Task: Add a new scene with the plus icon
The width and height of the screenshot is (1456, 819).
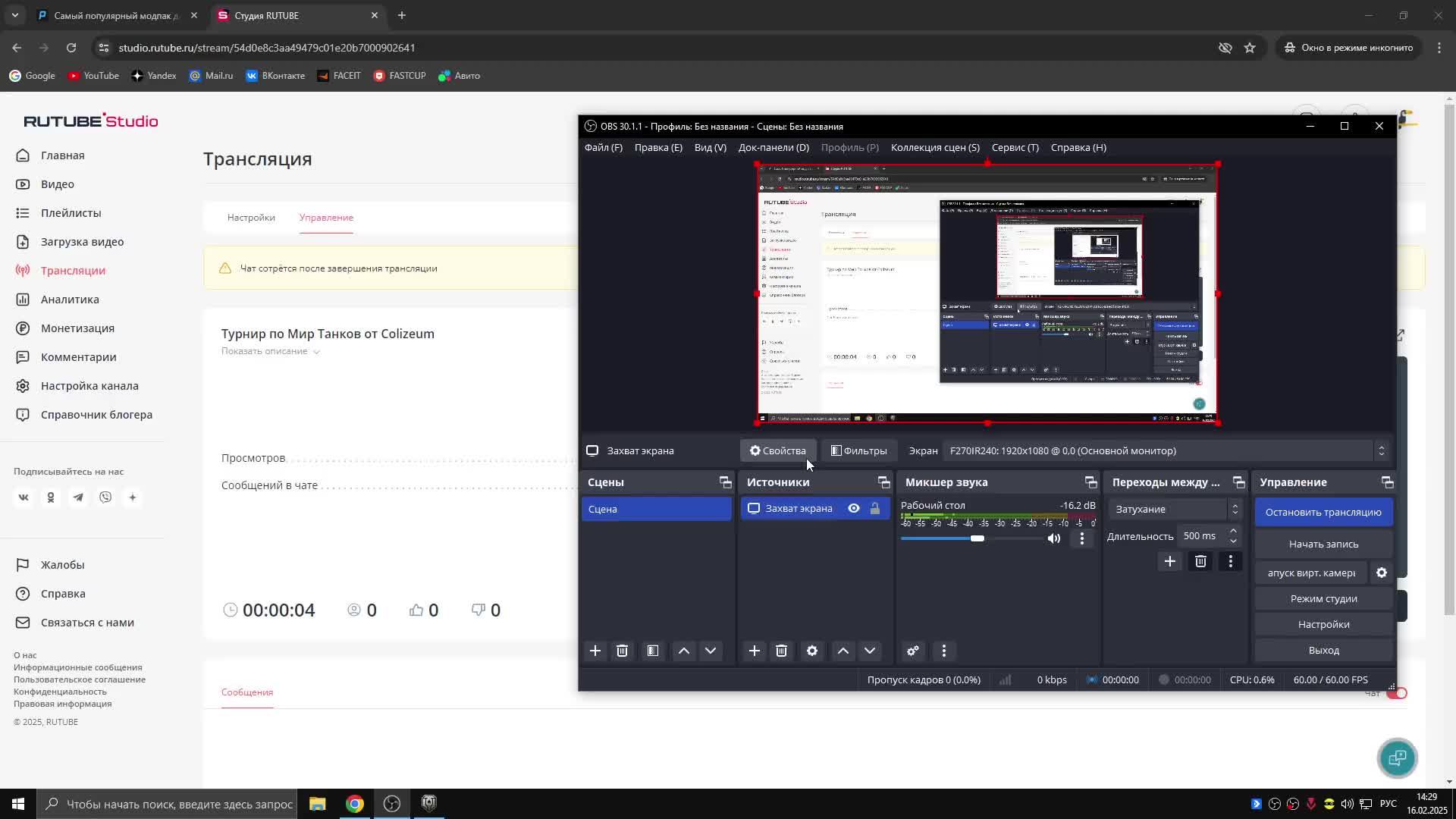Action: coord(596,651)
